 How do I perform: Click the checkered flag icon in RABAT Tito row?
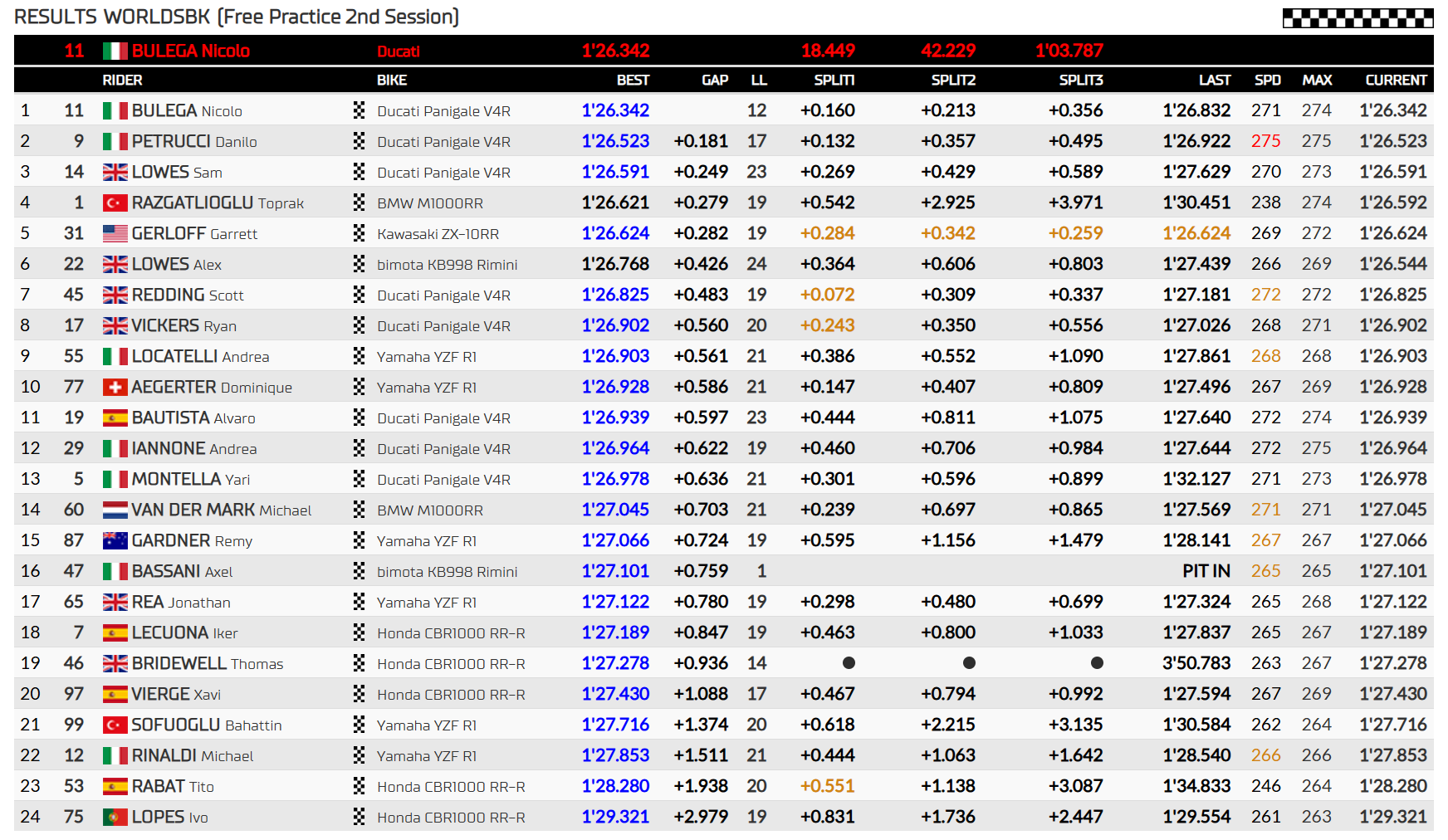click(359, 786)
